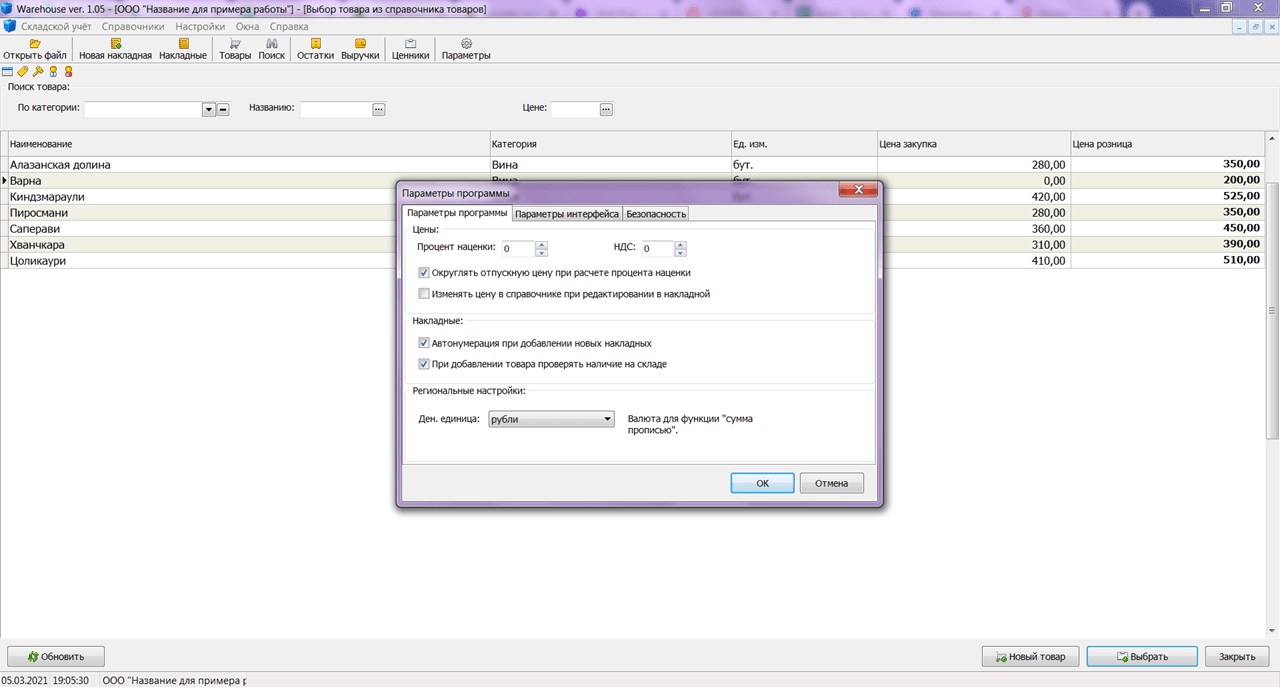Viewport: 1280px width, 688px height.
Task: Click the НДС value input field
Action: coord(657,249)
